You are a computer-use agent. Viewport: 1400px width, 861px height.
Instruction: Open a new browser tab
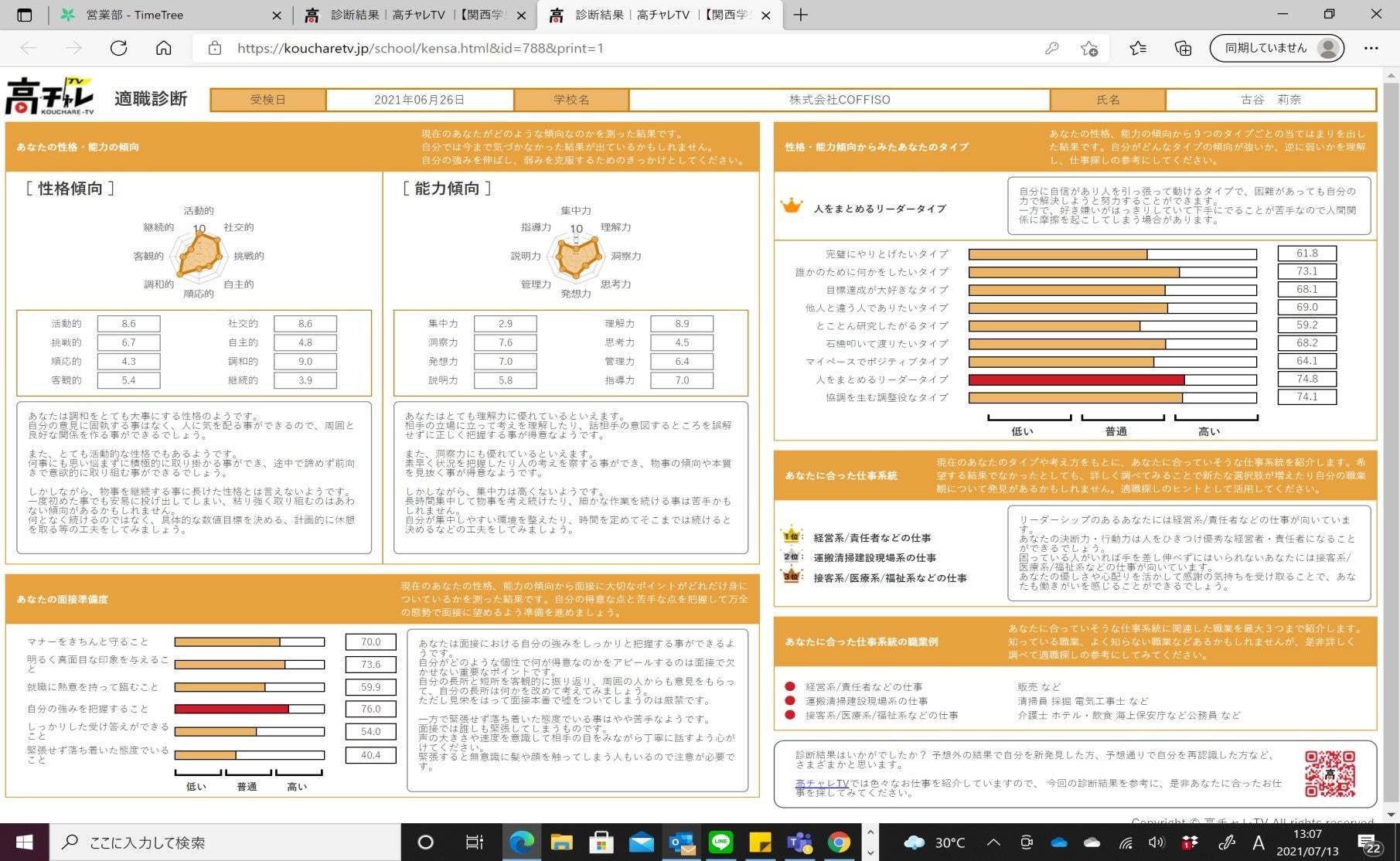[x=801, y=15]
